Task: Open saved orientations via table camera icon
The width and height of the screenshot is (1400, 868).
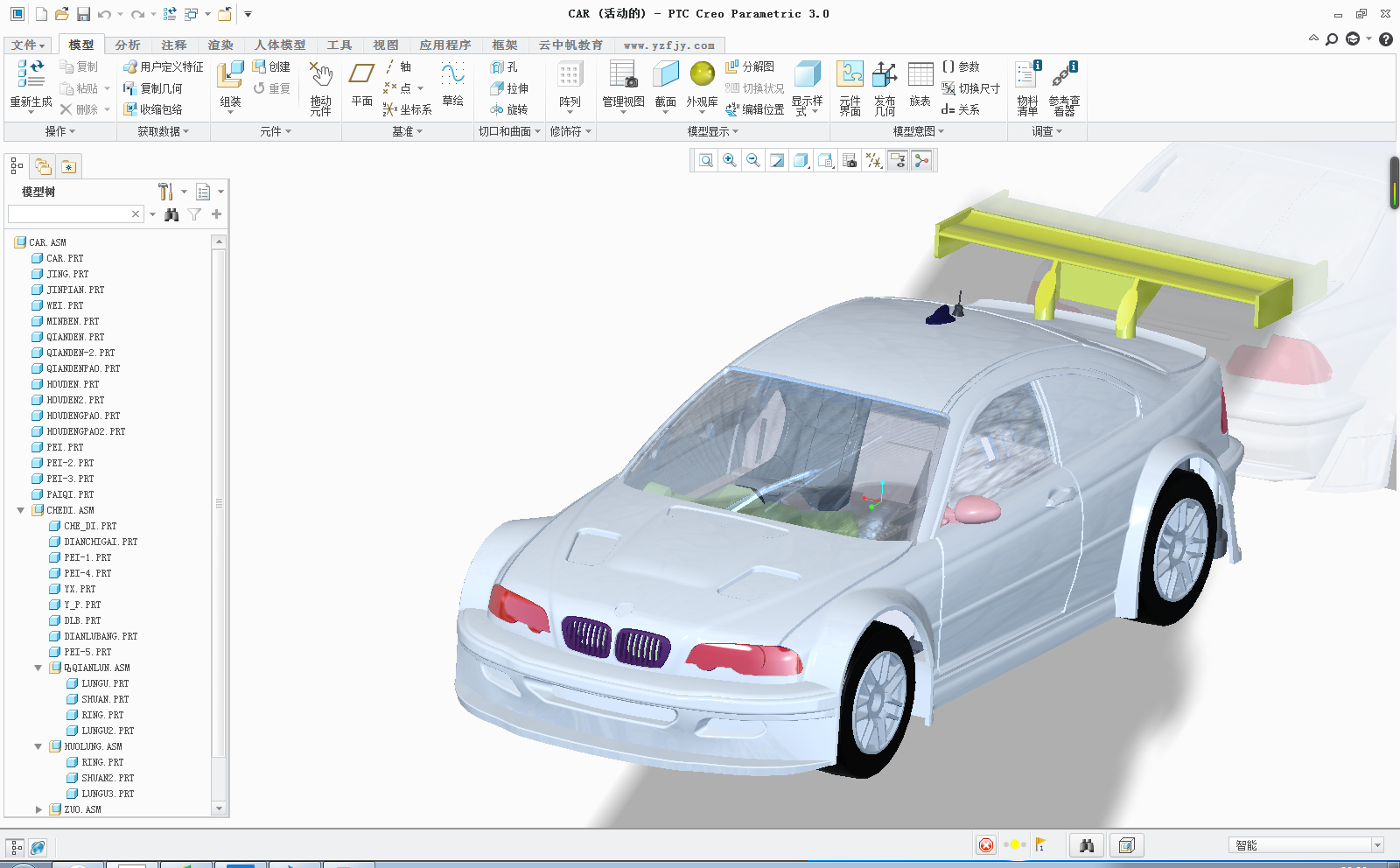Action: (x=850, y=160)
